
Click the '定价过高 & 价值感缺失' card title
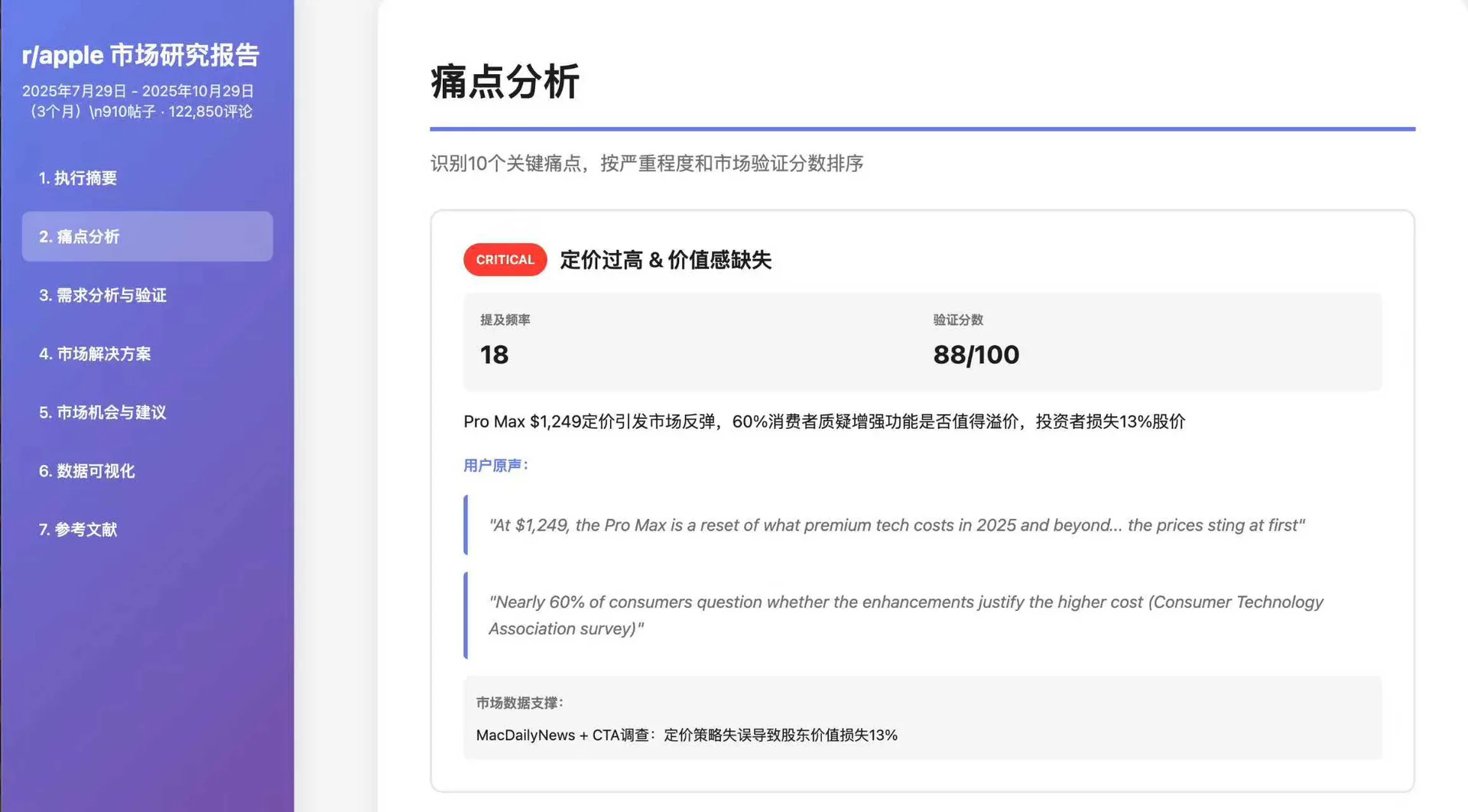pos(664,260)
